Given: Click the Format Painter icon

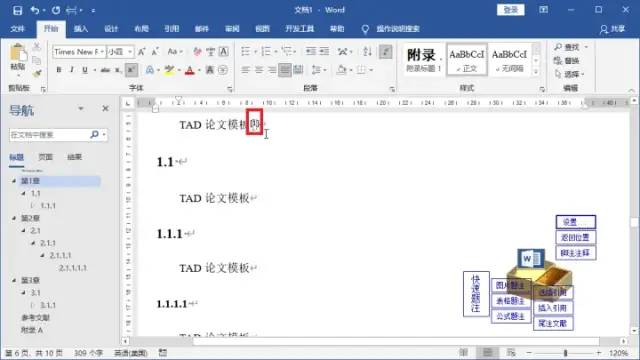Looking at the screenshot, I should coord(37,73).
